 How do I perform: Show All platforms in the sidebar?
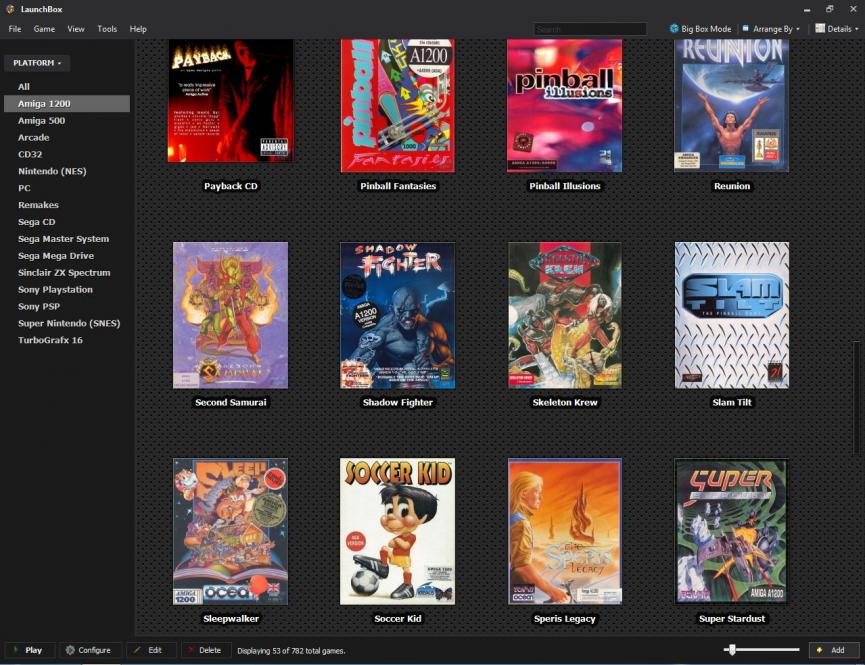(x=24, y=87)
